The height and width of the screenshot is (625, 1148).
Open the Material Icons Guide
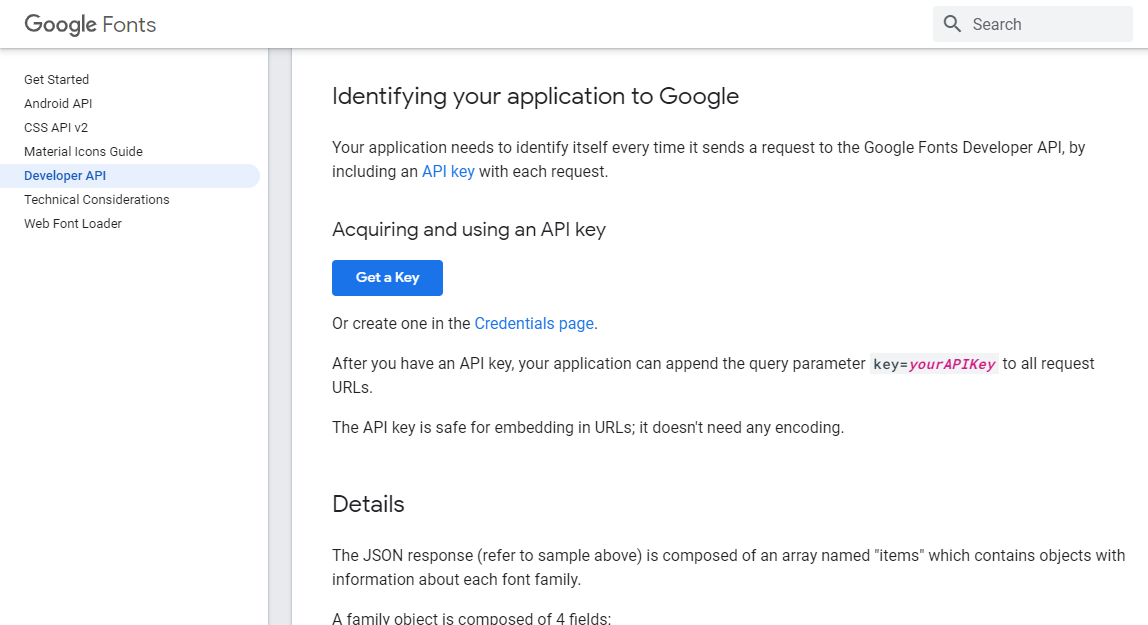tap(83, 151)
